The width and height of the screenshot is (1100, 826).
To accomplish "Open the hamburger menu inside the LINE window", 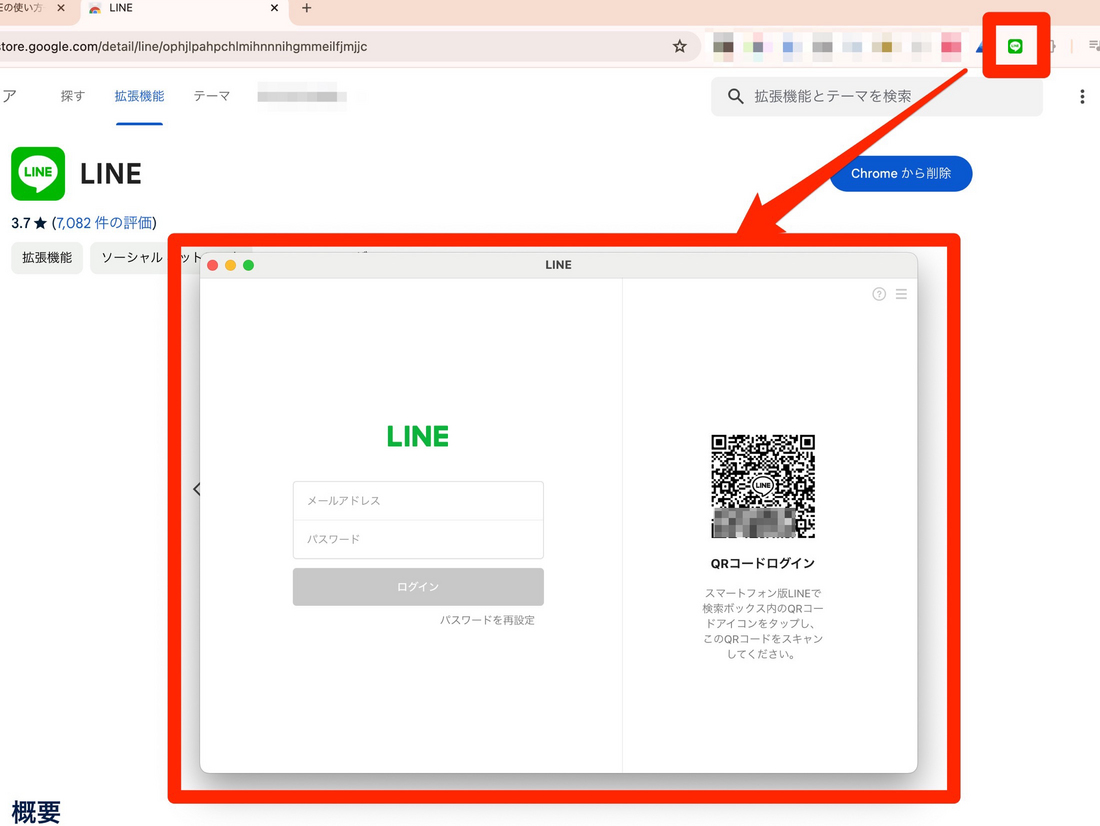I will pos(901,294).
